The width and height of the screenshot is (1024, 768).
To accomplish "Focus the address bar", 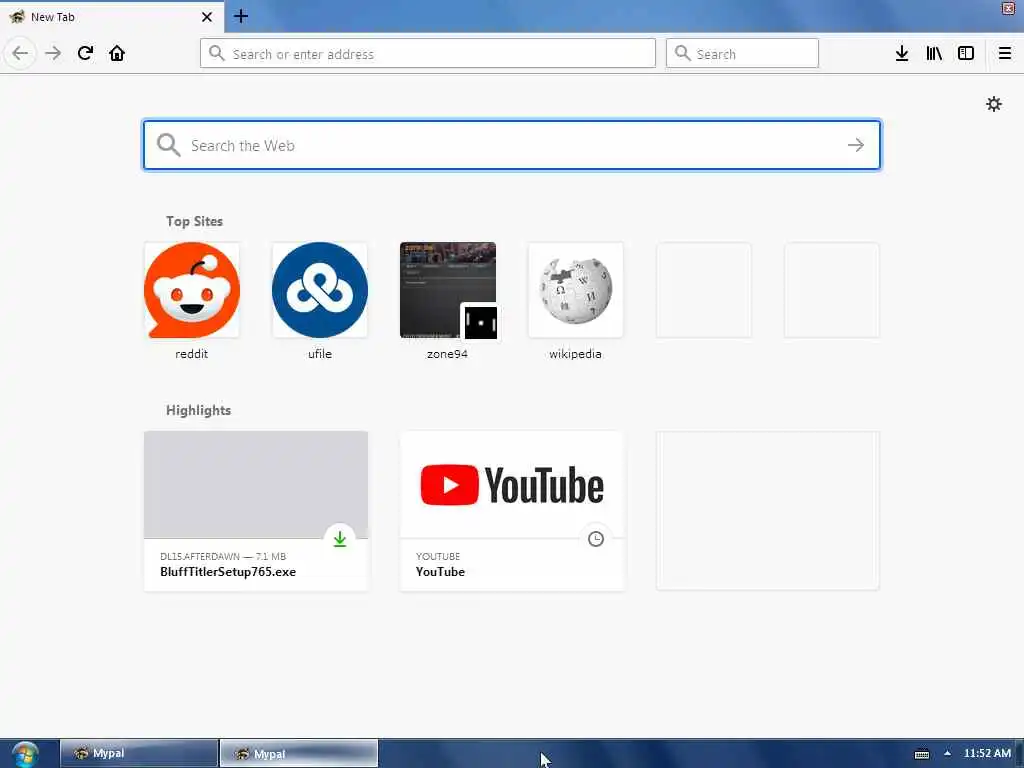I will (x=428, y=54).
